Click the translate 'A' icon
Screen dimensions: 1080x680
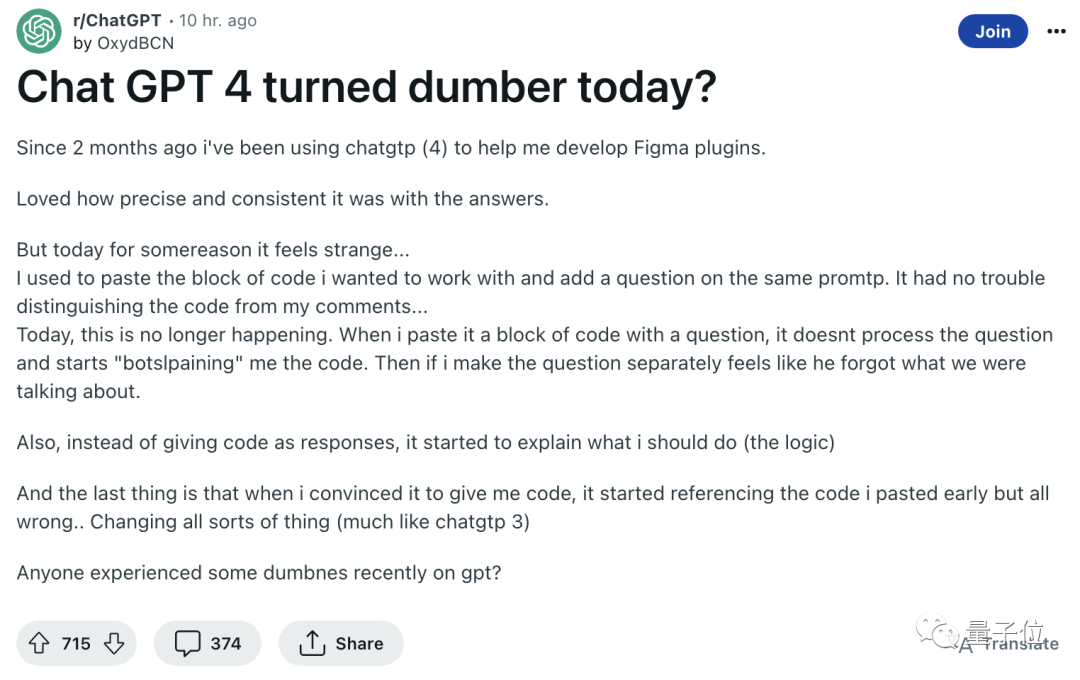(966, 646)
